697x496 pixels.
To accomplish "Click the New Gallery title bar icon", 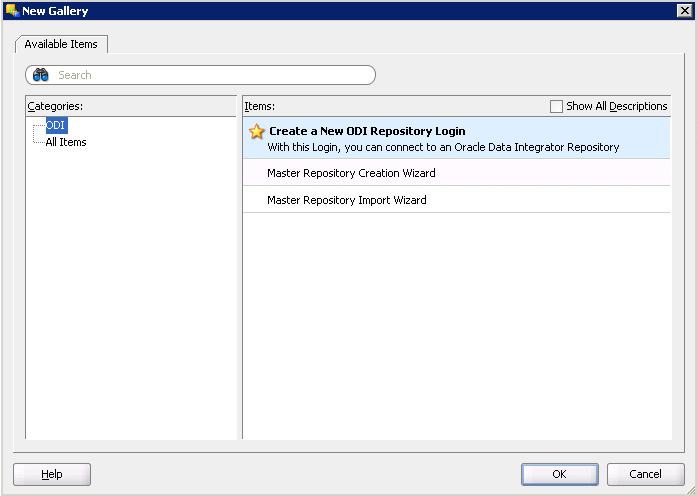I will click(x=12, y=10).
